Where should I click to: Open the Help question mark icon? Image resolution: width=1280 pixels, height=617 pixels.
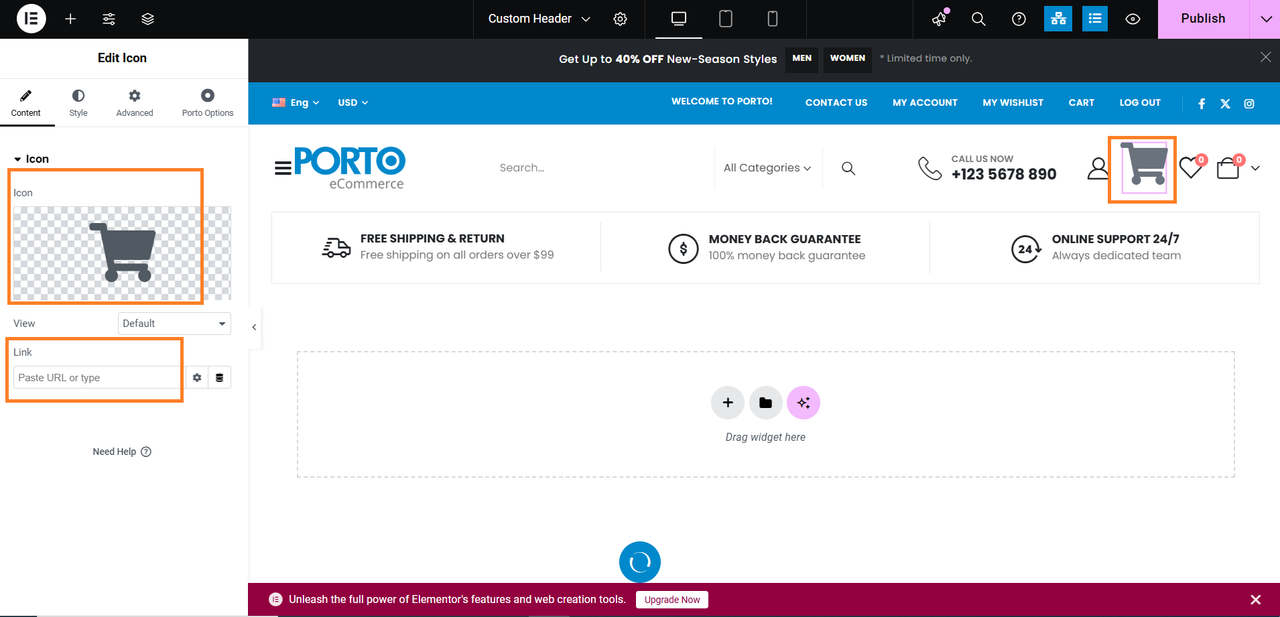click(1019, 19)
